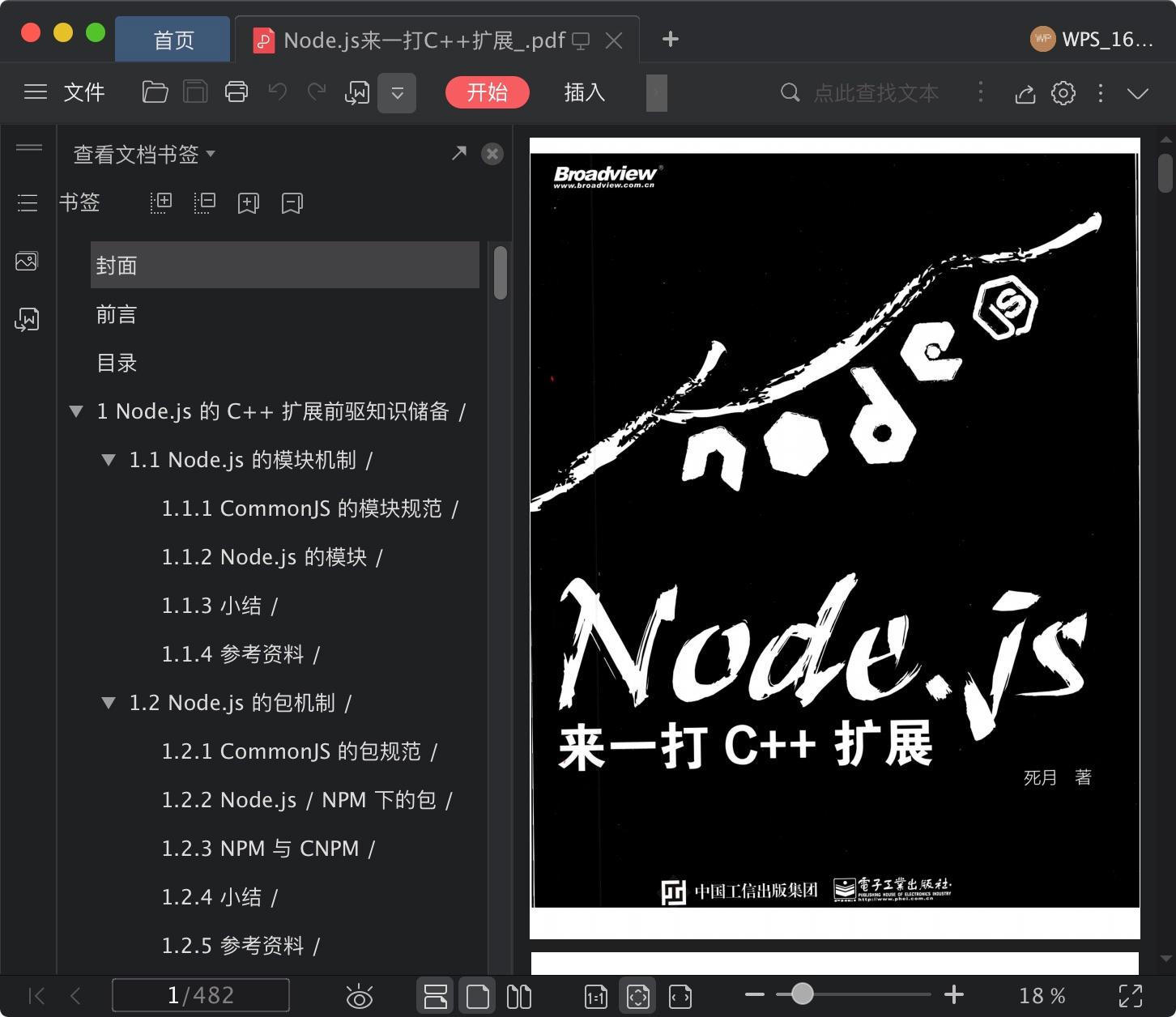The image size is (1176, 1017).
Task: Click the convert PDF to Word icon
Action: point(357,93)
